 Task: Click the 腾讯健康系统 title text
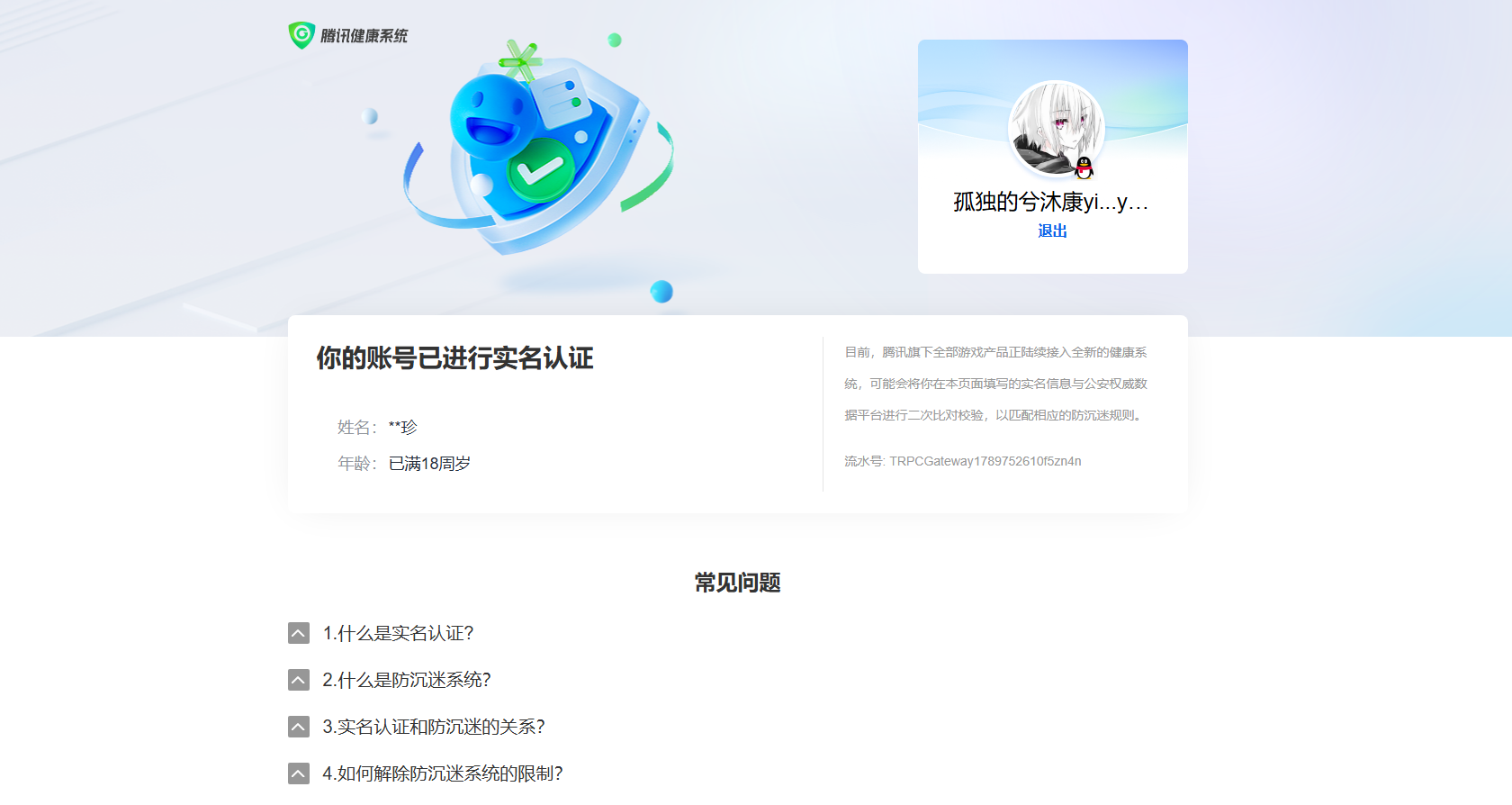click(x=364, y=36)
